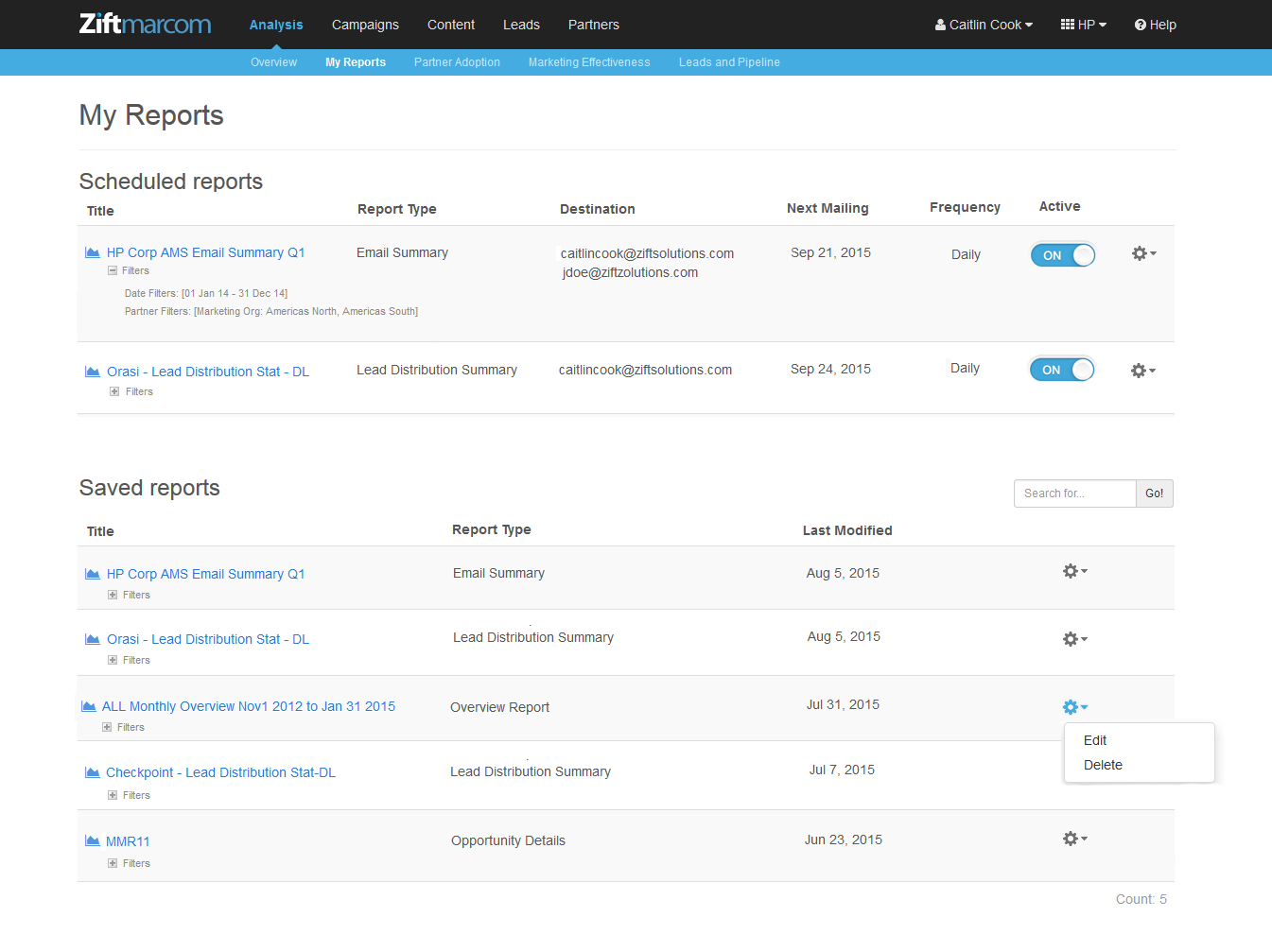Click the Ziftmarcom logo
Image resolution: width=1272 pixels, height=952 pixels.
(145, 24)
